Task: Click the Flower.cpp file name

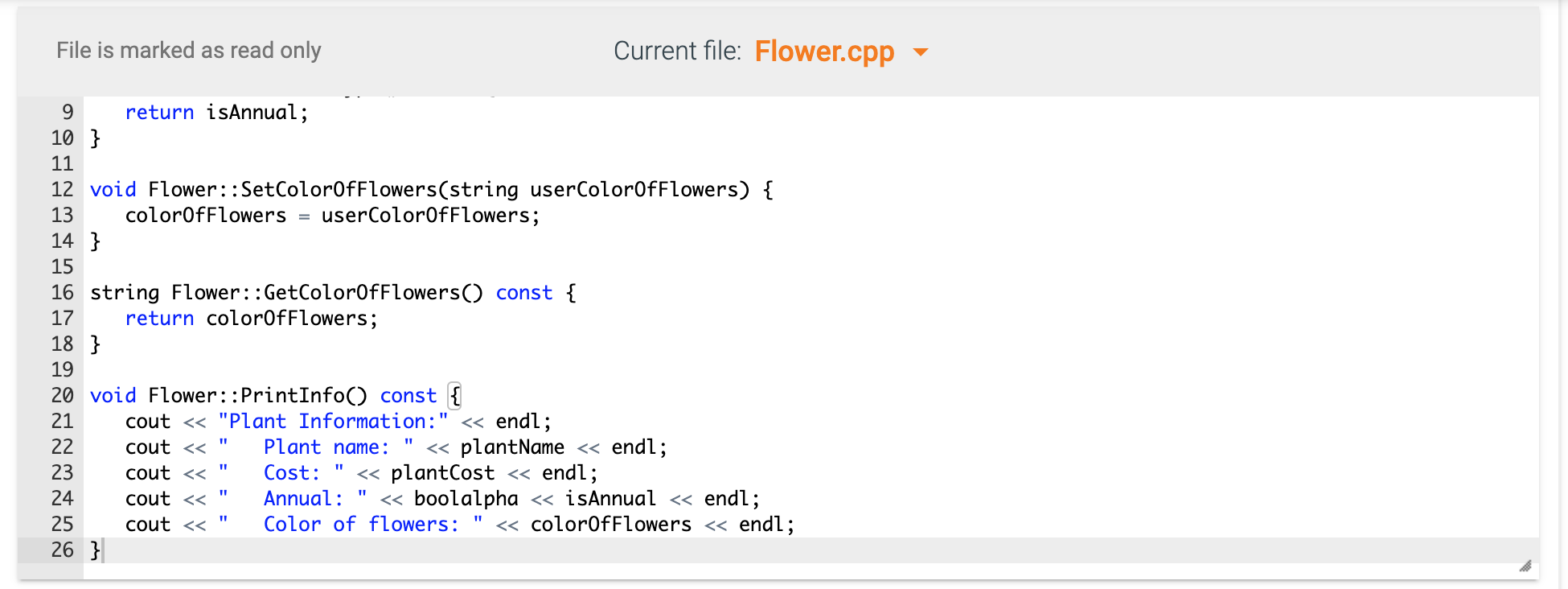Action: click(x=824, y=51)
